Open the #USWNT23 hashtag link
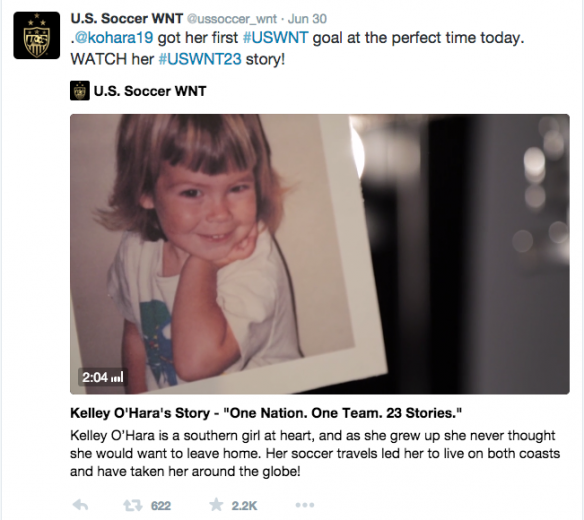This screenshot has width=584, height=520. point(200,59)
